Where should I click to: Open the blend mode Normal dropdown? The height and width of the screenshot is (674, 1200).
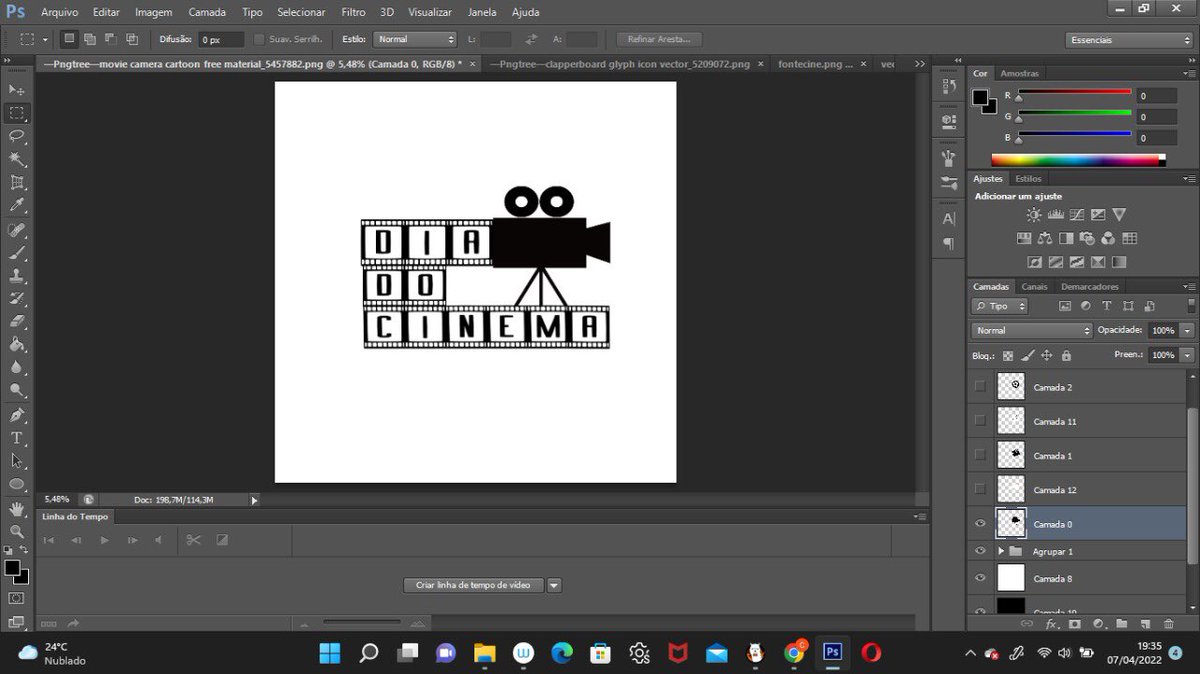tap(1031, 330)
